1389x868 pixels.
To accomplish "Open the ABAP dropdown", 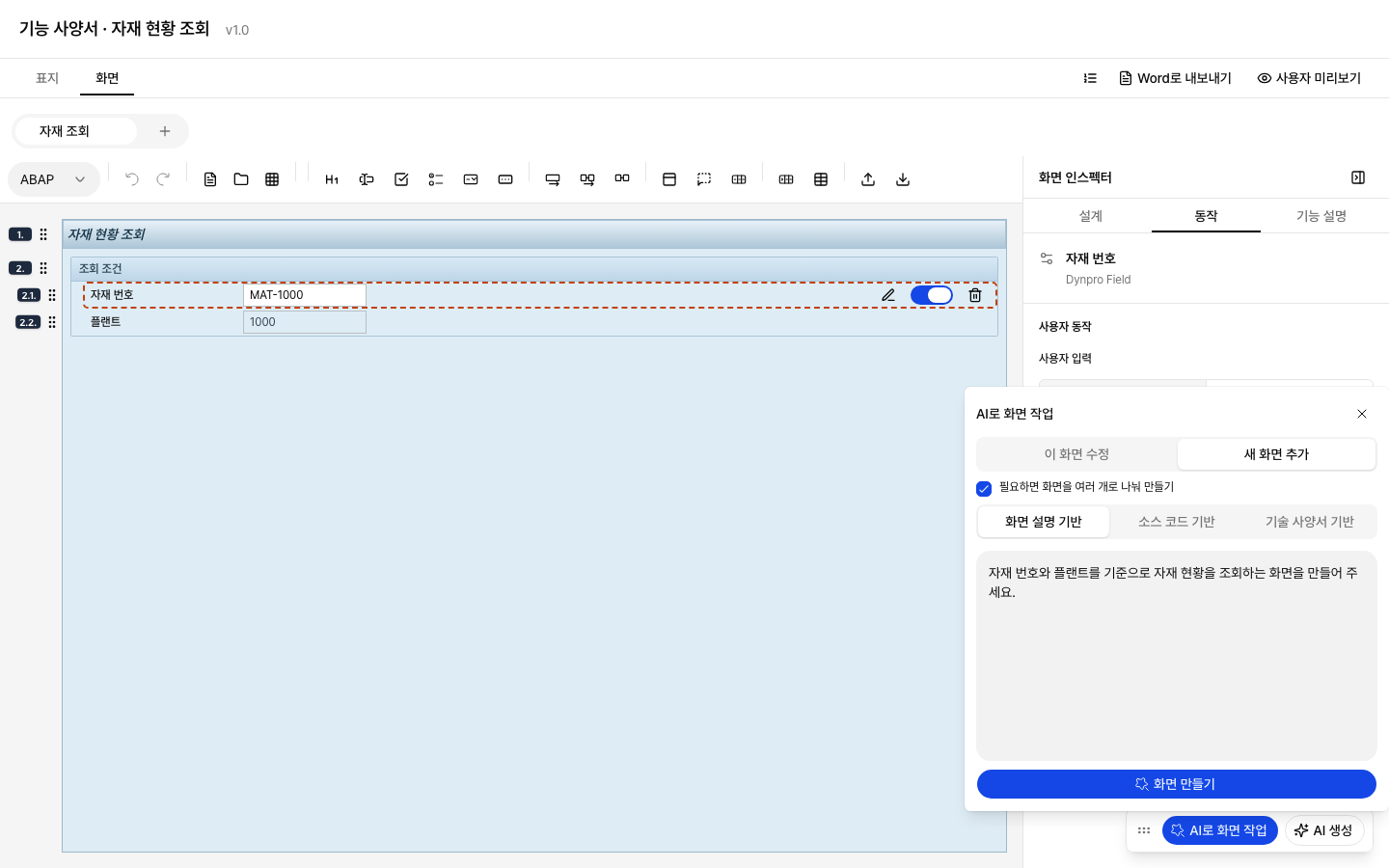I will coord(54,179).
